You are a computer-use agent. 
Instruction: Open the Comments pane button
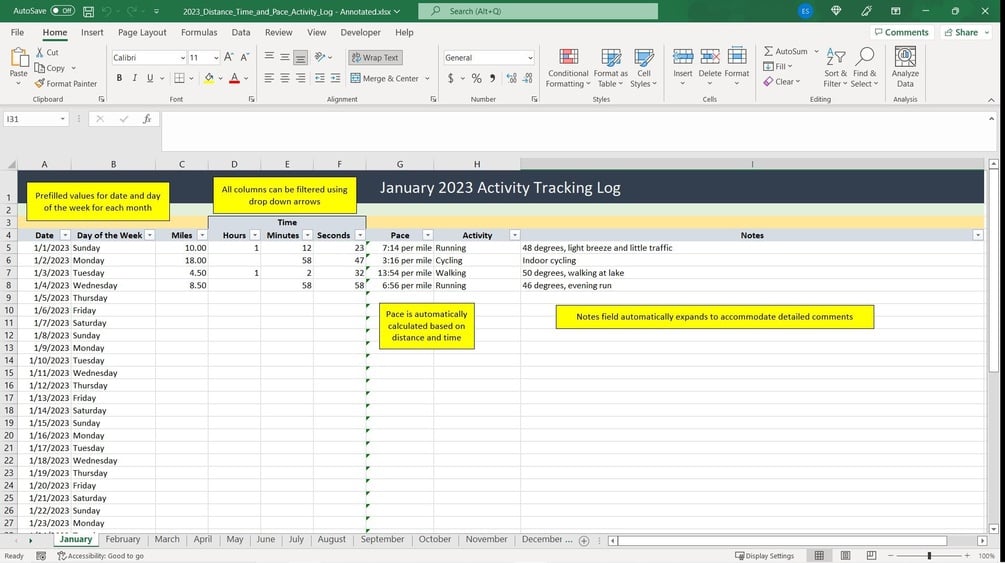(901, 32)
